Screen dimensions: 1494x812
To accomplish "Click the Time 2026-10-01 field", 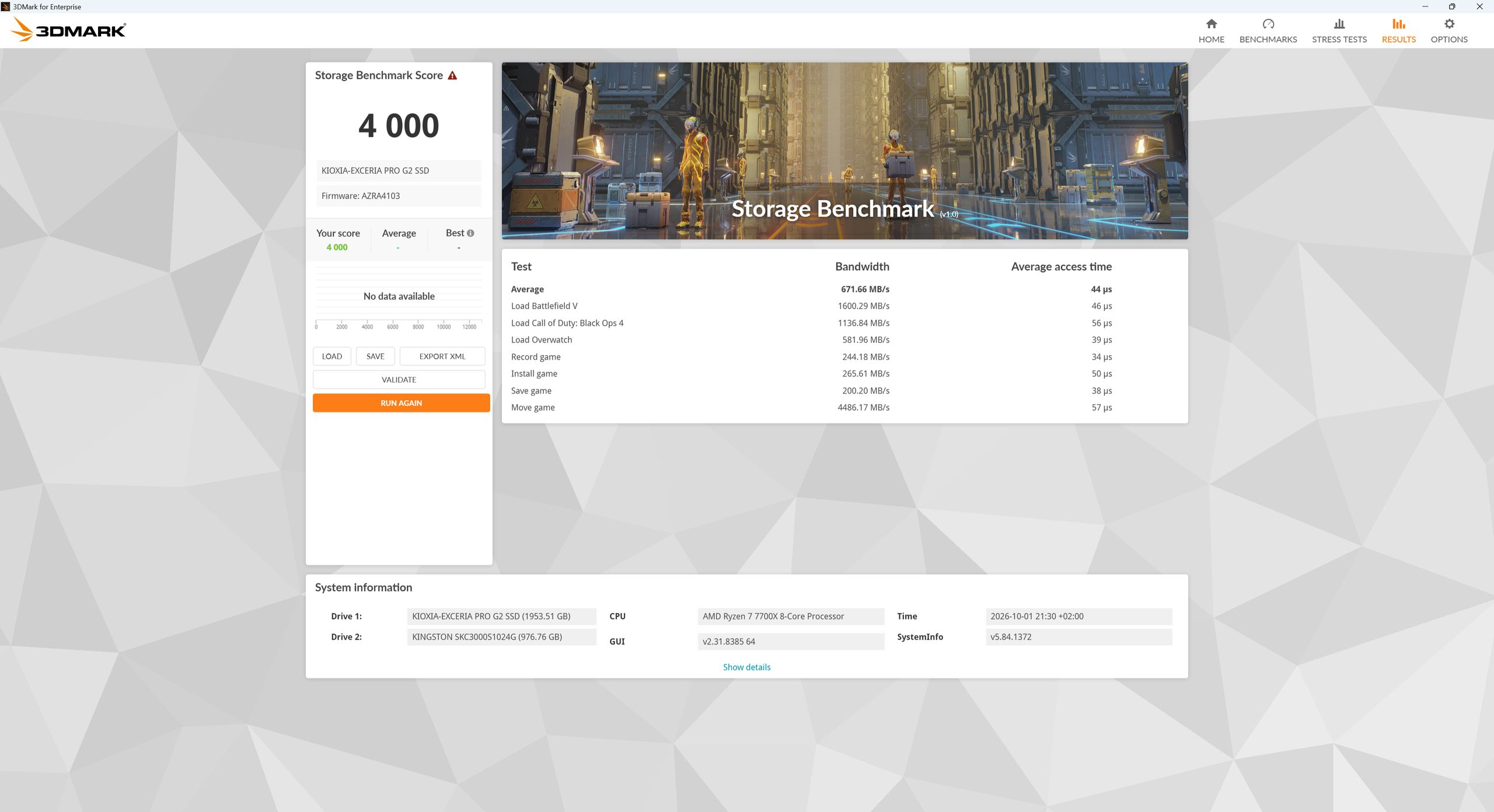I will point(1078,616).
